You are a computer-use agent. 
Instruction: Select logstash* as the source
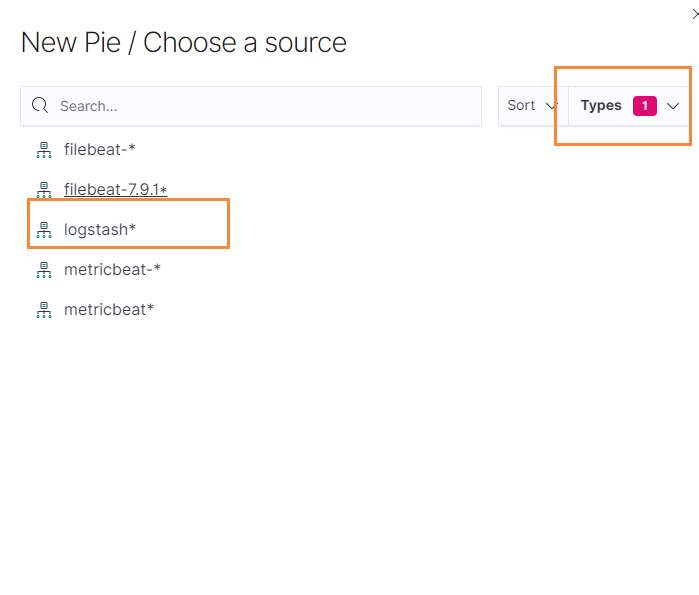pyautogui.click(x=100, y=230)
